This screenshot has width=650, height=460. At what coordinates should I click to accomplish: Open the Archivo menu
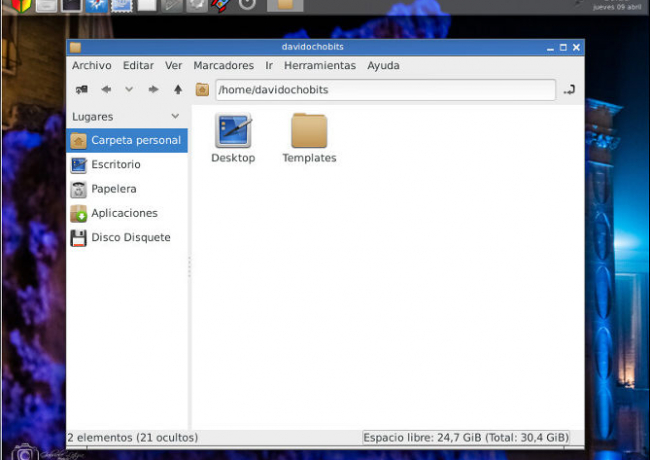click(x=91, y=66)
